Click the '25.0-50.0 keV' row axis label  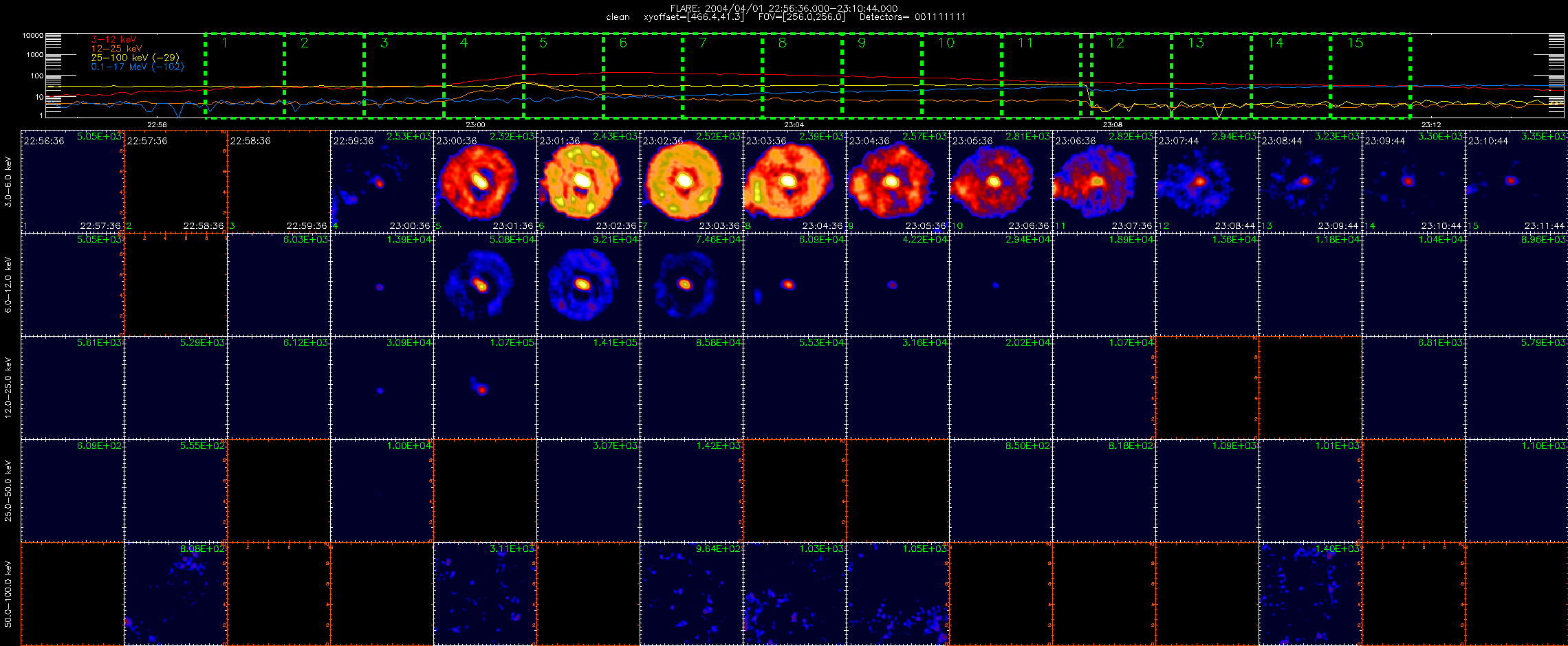click(8, 491)
